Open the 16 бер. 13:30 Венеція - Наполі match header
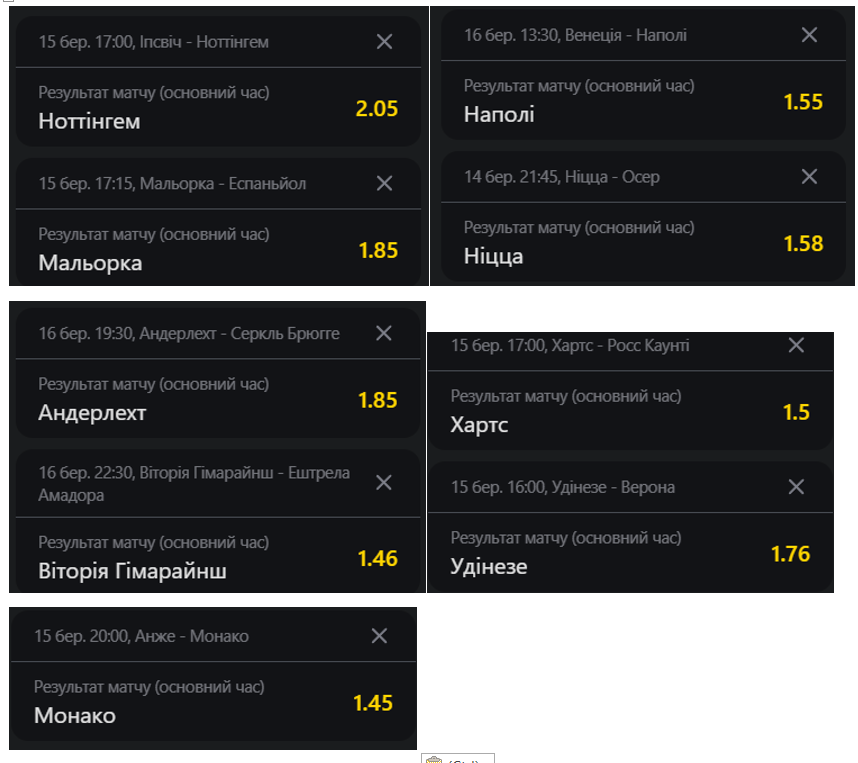The width and height of the screenshot is (858, 763). [x=575, y=35]
